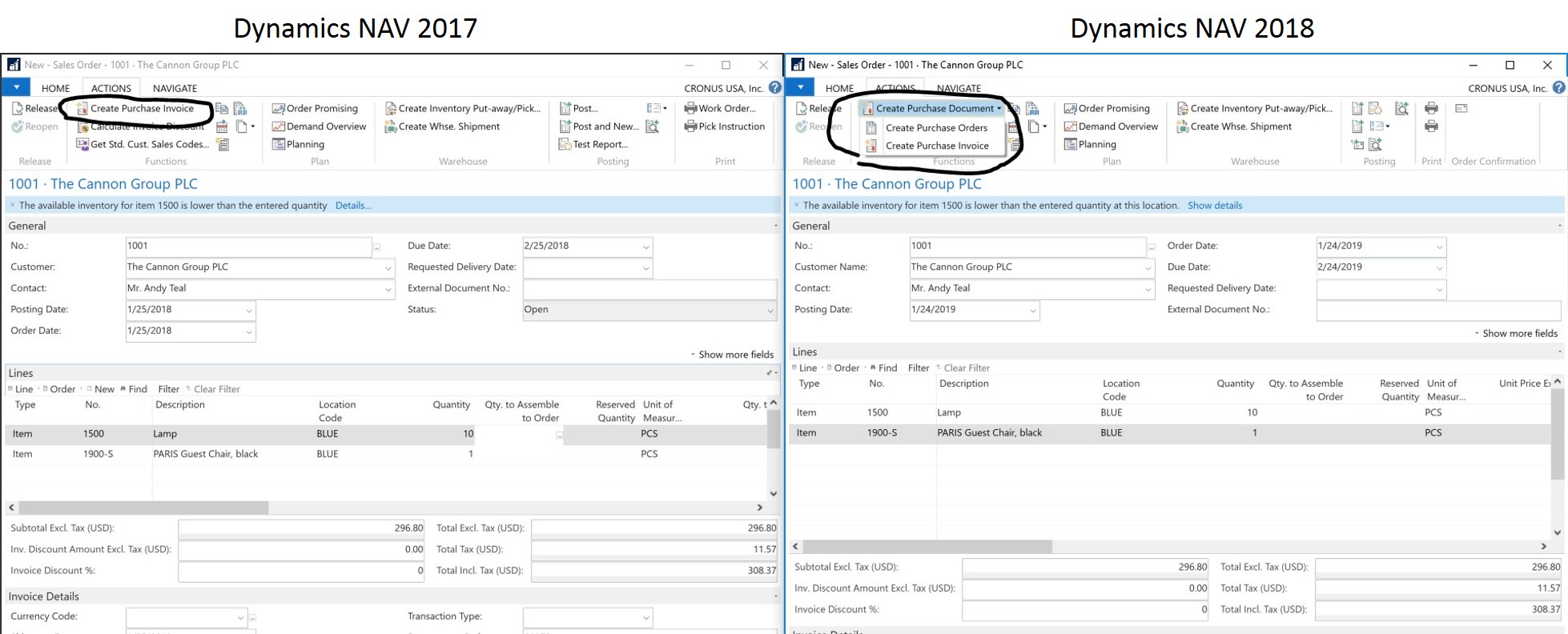Print Pick Instruction in NAV 2017 ribbon
This screenshot has width=1568, height=634.
pyautogui.click(x=725, y=126)
